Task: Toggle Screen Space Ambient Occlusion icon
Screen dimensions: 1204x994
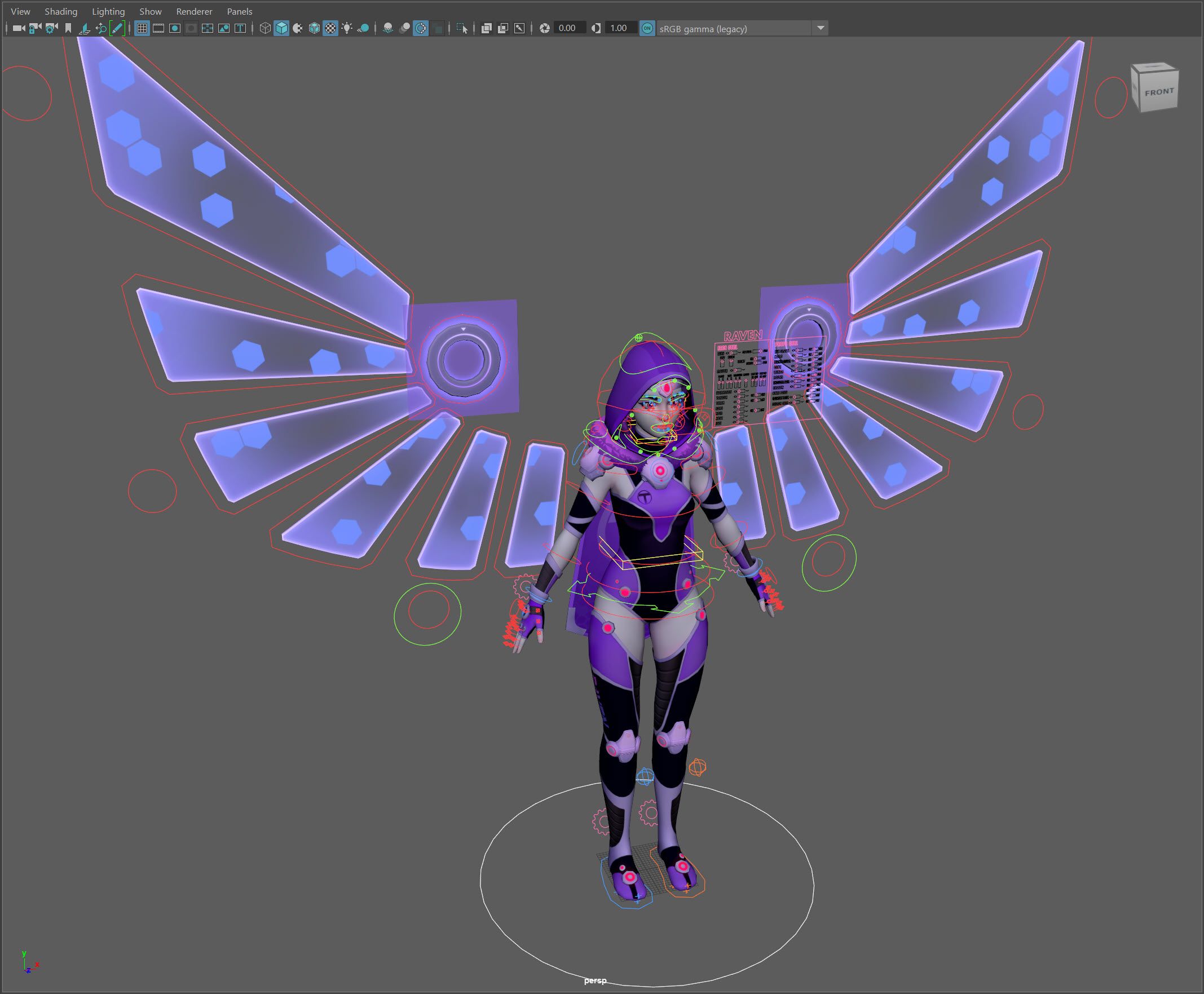Action: coord(388,28)
